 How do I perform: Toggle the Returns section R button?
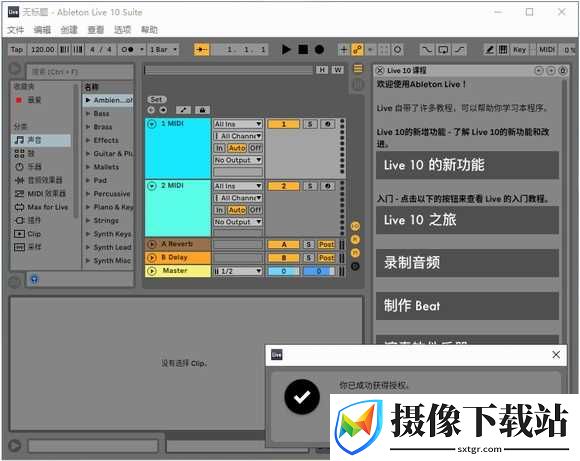tap(355, 239)
